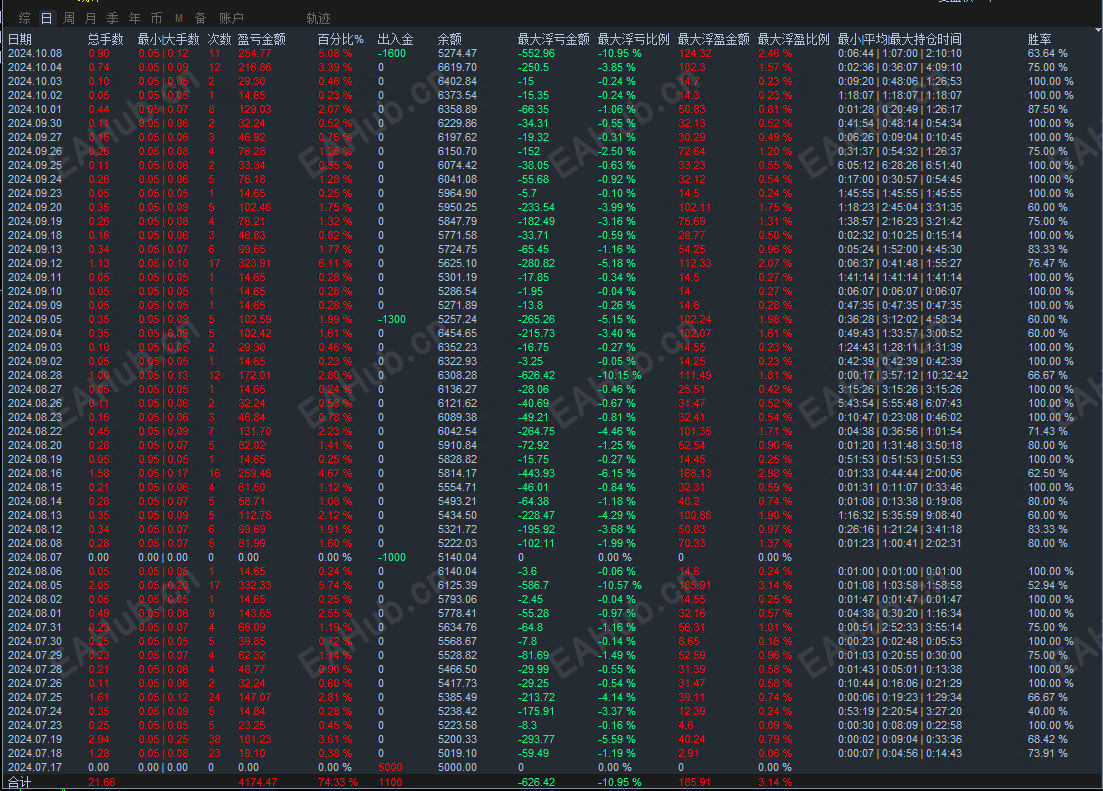Screen dimensions: 1103x791
Task: Open the 季 quarterly tab
Action: 113,18
